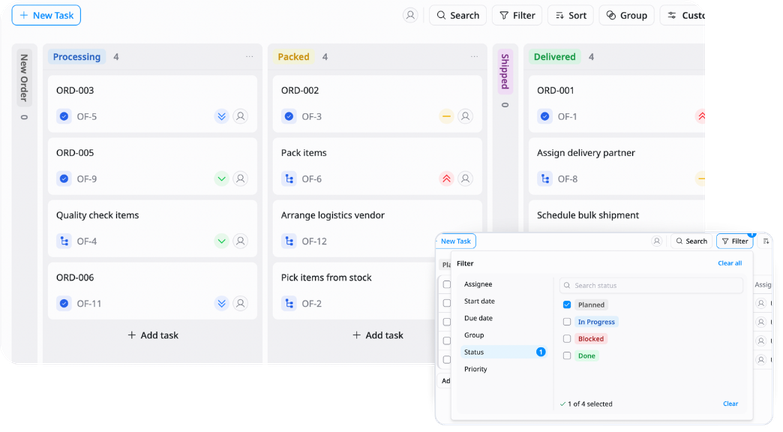
Task: Click the subtask icon on OF-6
Action: click(289, 179)
